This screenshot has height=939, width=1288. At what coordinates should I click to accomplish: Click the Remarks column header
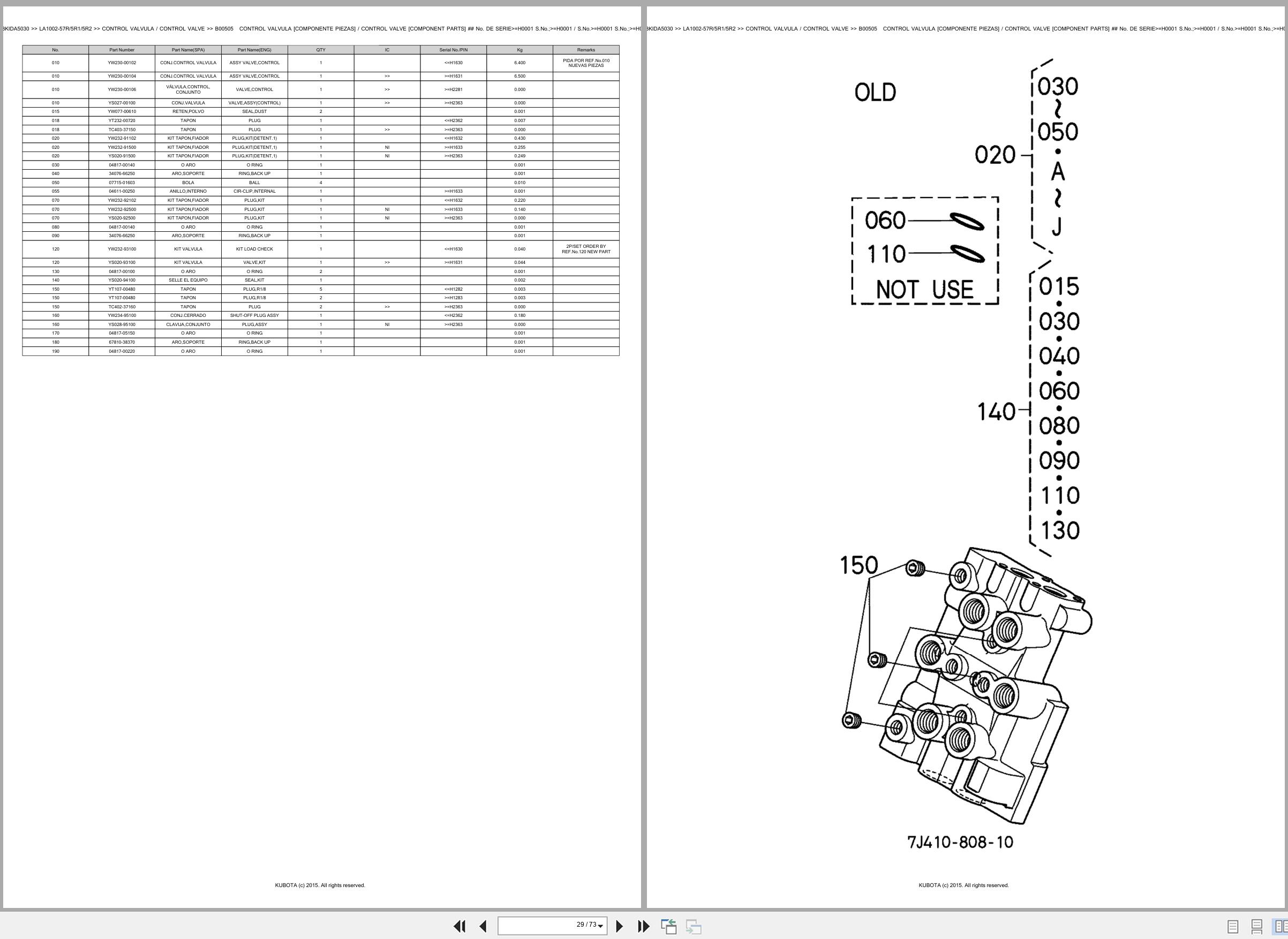pyautogui.click(x=586, y=50)
